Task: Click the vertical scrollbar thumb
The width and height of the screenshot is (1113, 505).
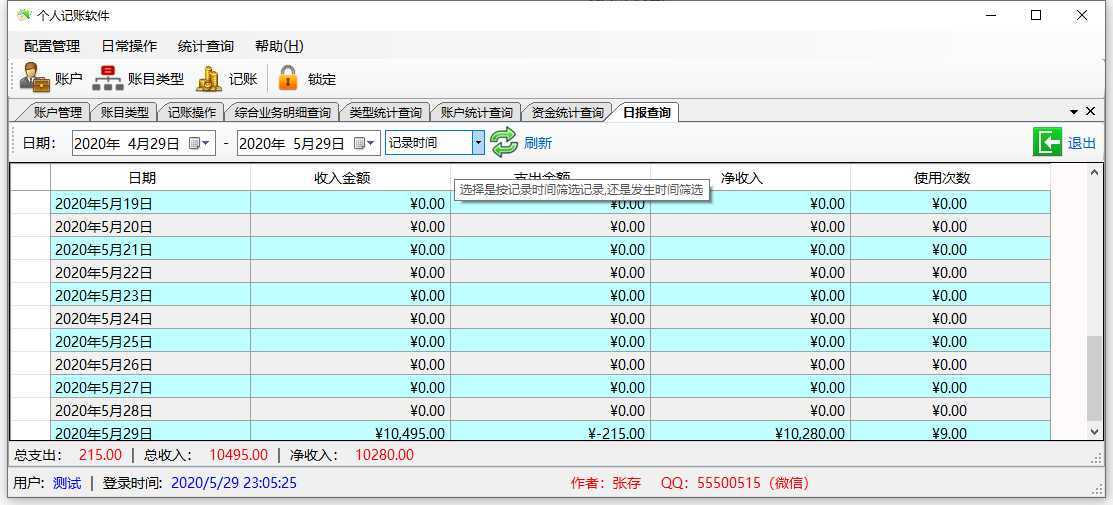Action: (x=1094, y=379)
